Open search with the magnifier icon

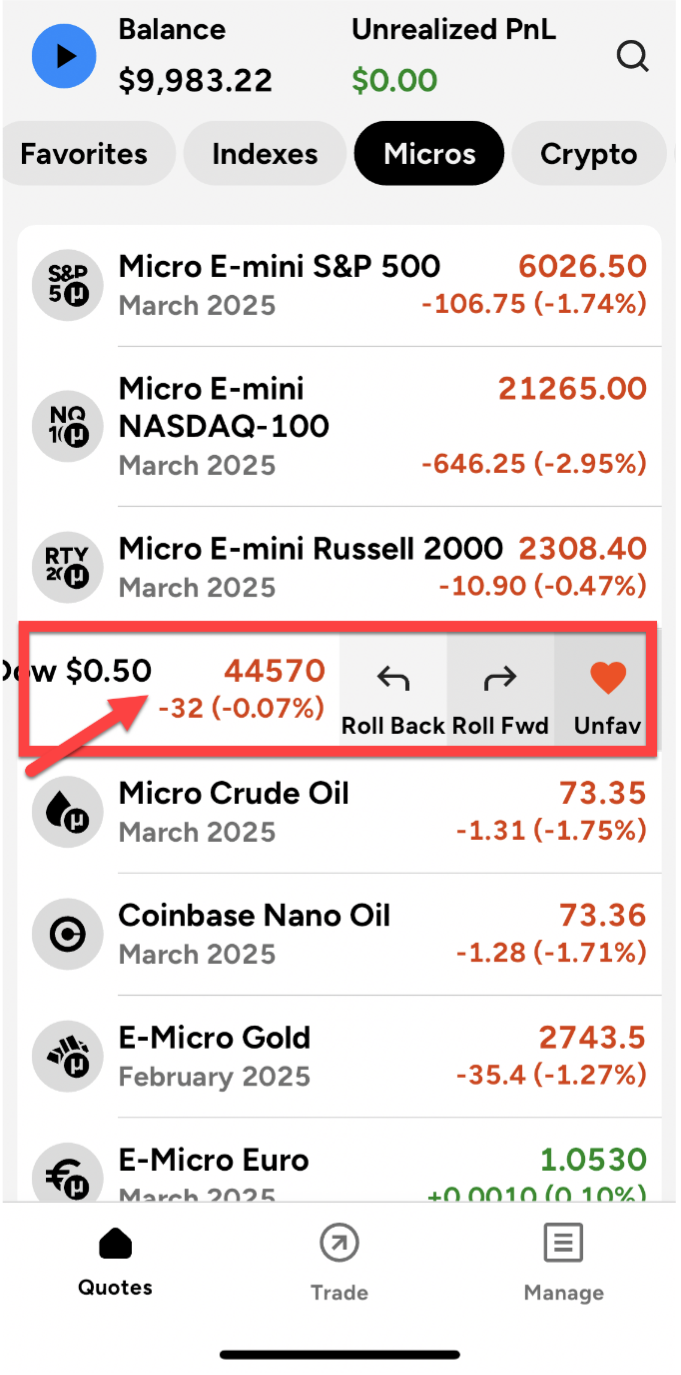point(632,56)
